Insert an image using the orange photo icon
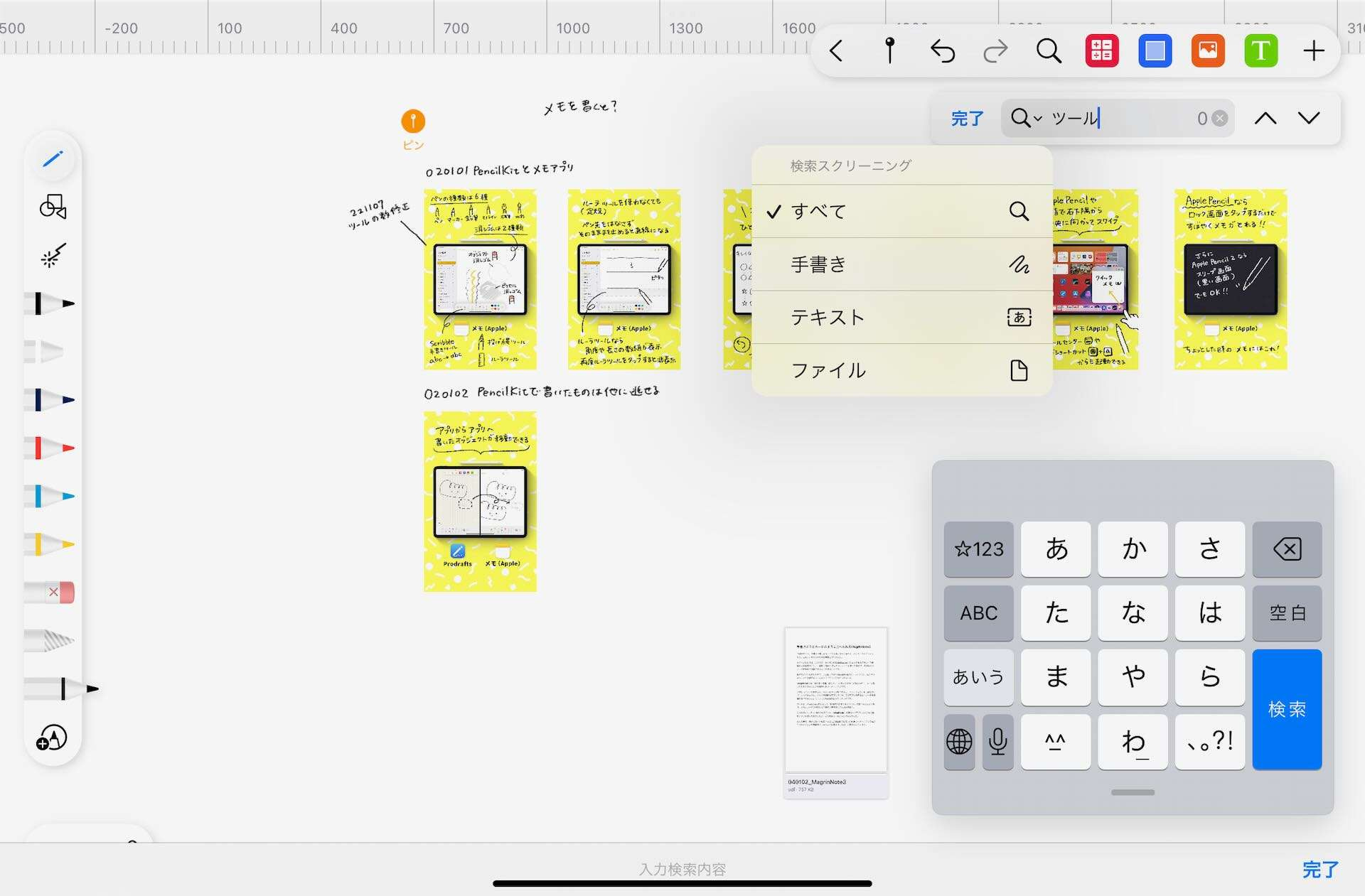 click(x=1209, y=50)
